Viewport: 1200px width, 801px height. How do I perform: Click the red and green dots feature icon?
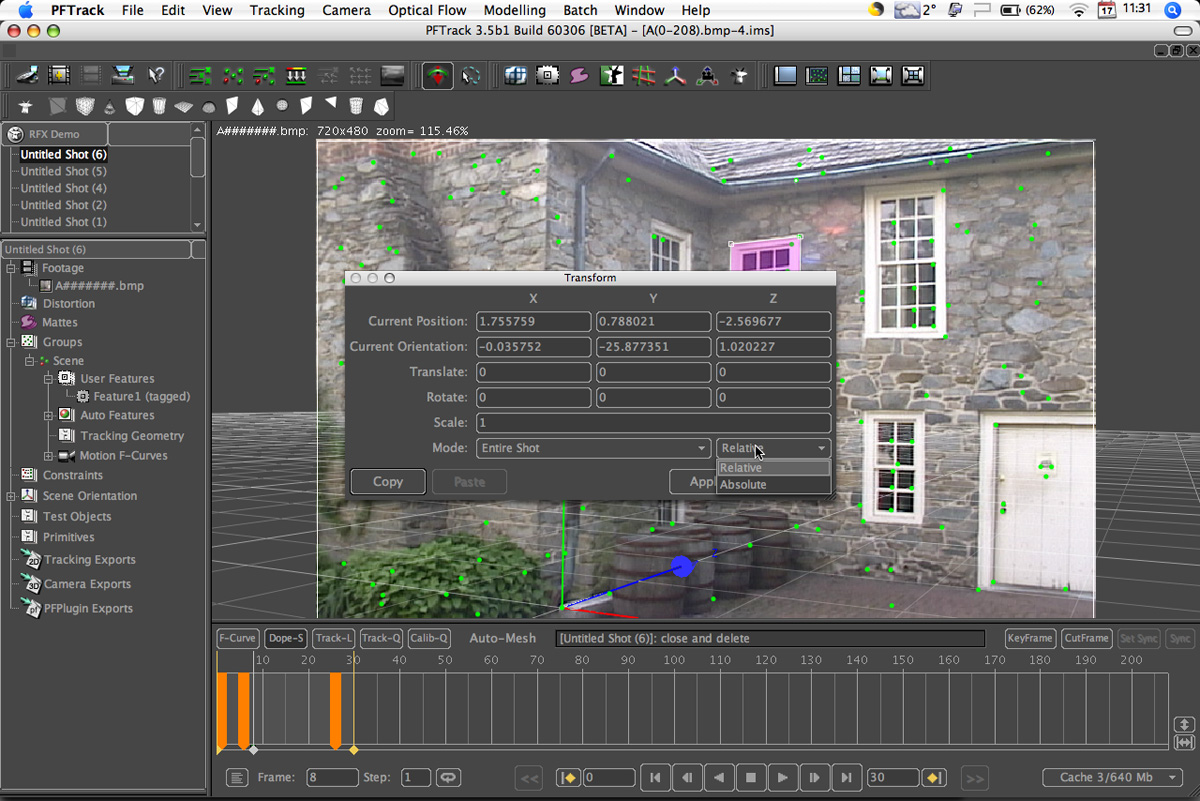coord(233,75)
